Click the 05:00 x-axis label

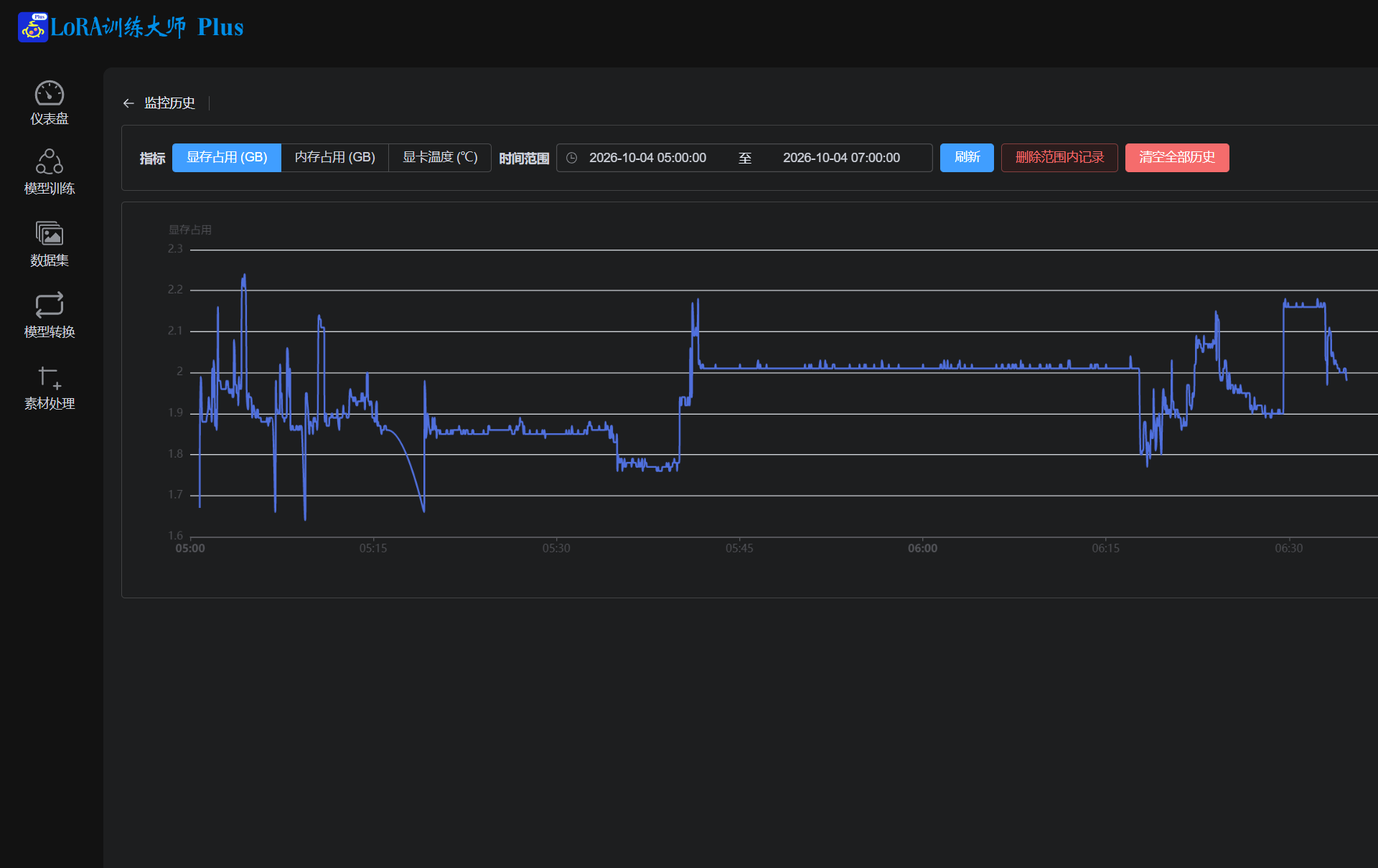point(190,549)
